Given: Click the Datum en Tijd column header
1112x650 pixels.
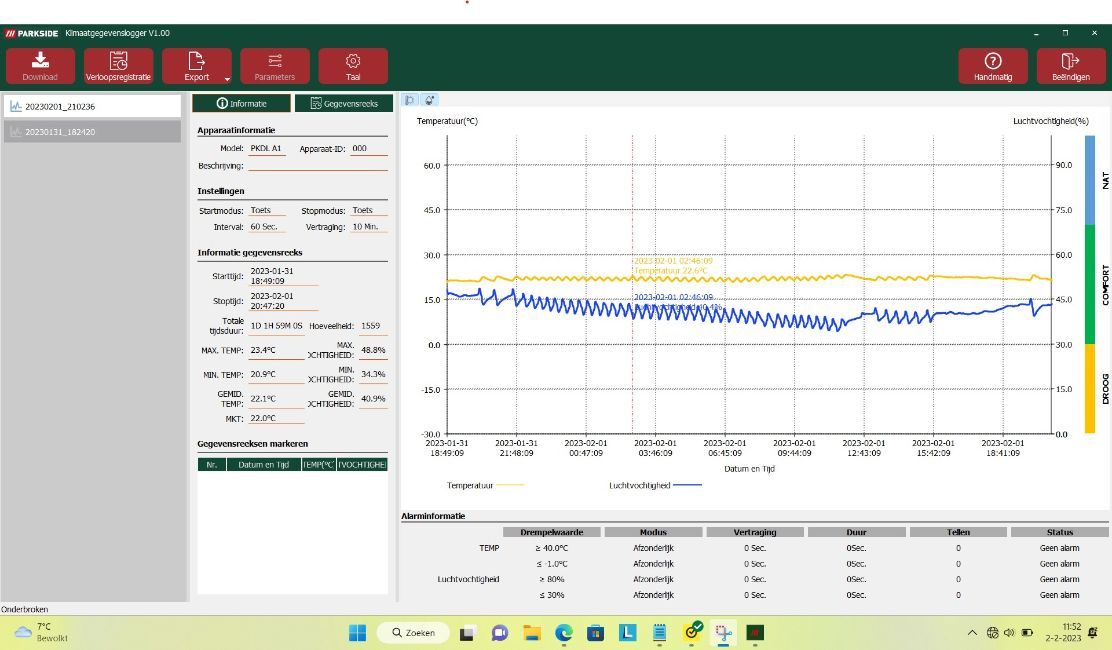Looking at the screenshot, I should [264, 465].
